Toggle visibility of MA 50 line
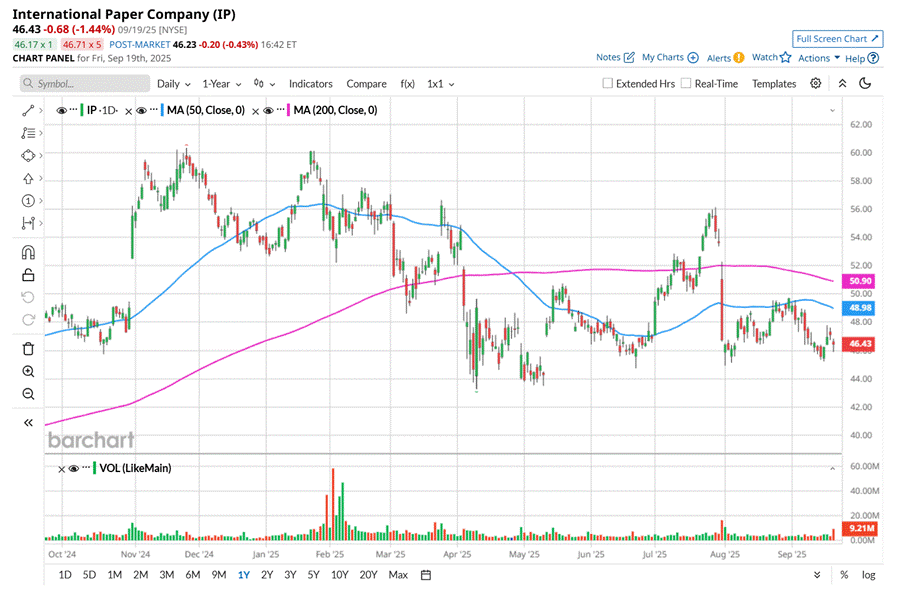 pyautogui.click(x=142, y=110)
